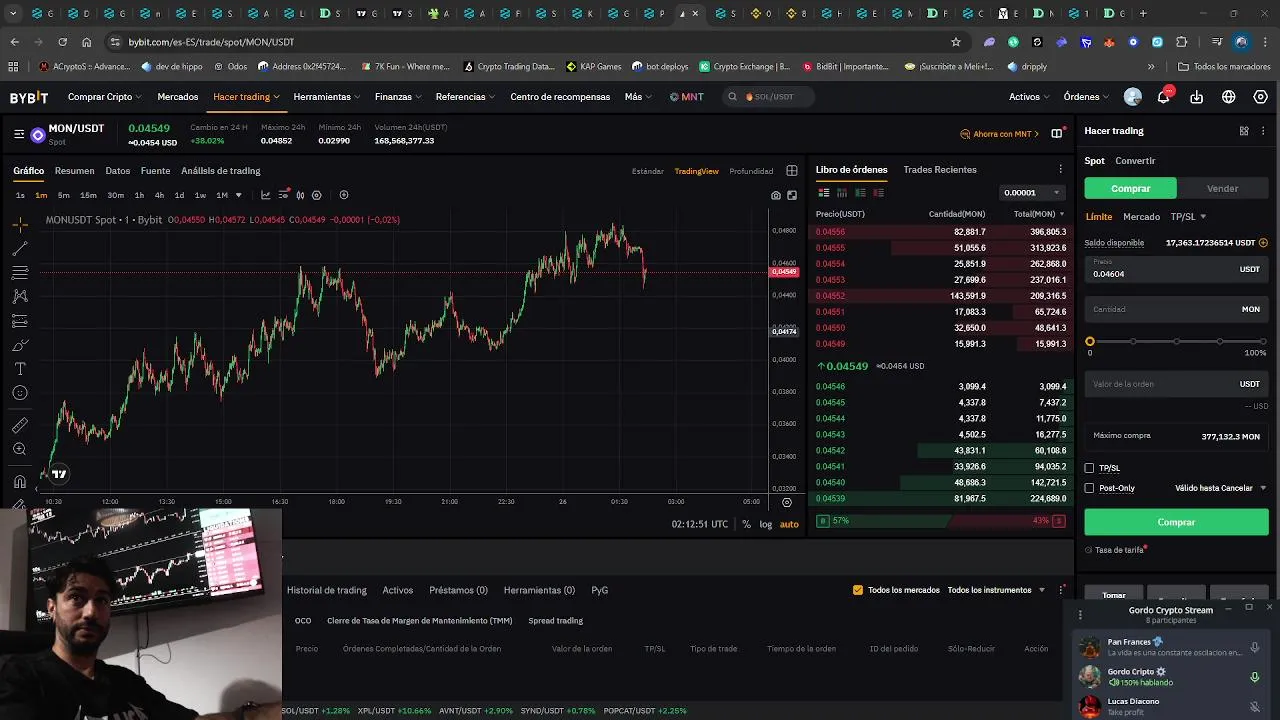Change language via globe icon
This screenshot has height=720, width=1280.
(x=1229, y=97)
